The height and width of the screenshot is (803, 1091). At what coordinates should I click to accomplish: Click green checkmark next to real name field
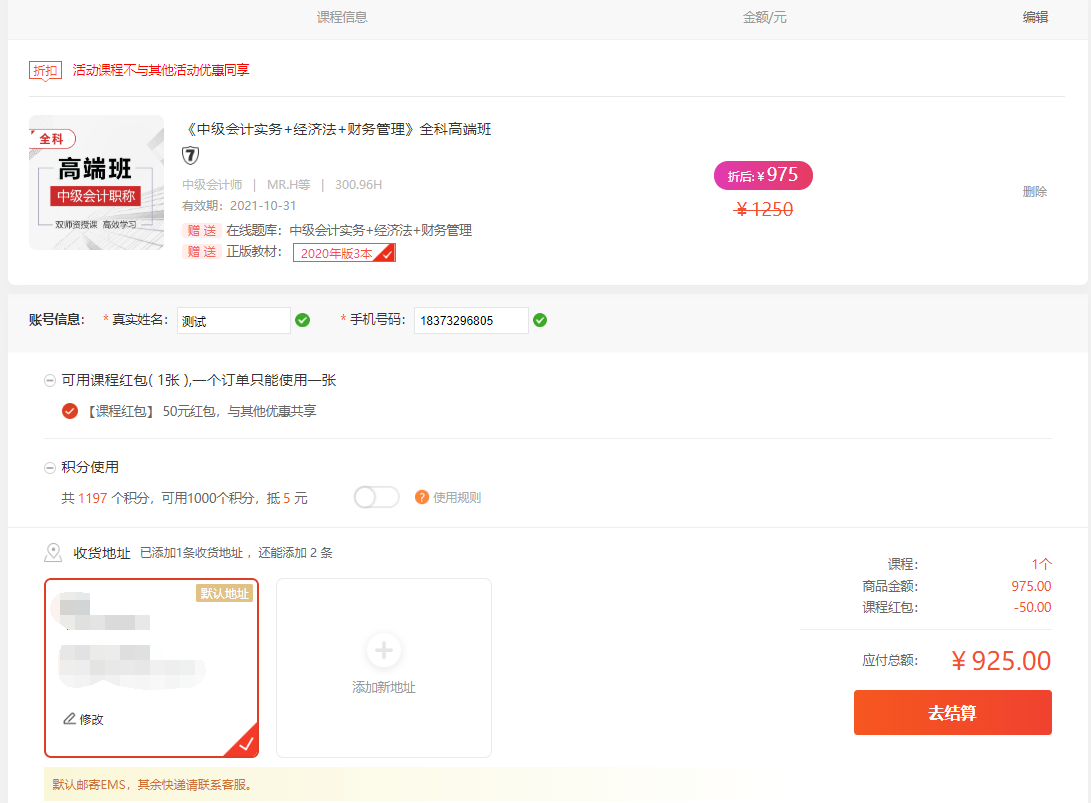302,320
